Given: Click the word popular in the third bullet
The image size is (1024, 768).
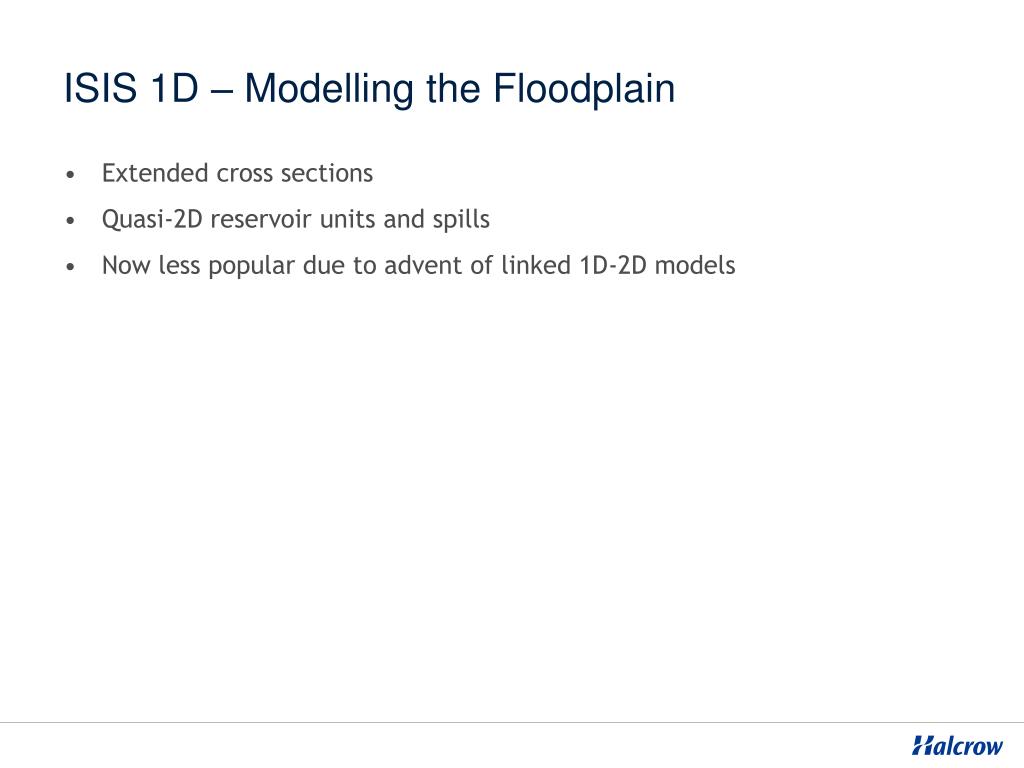Looking at the screenshot, I should click(x=251, y=266).
